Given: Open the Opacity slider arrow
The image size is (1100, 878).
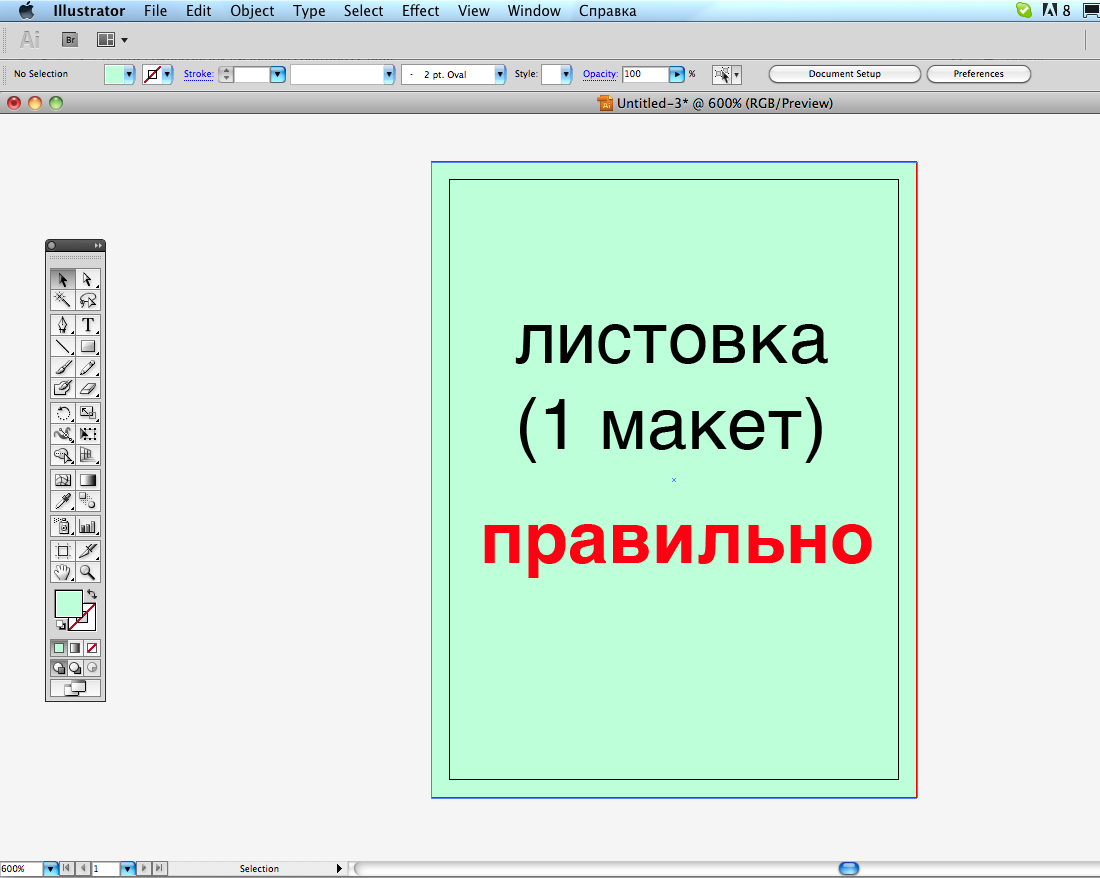Looking at the screenshot, I should (676, 74).
